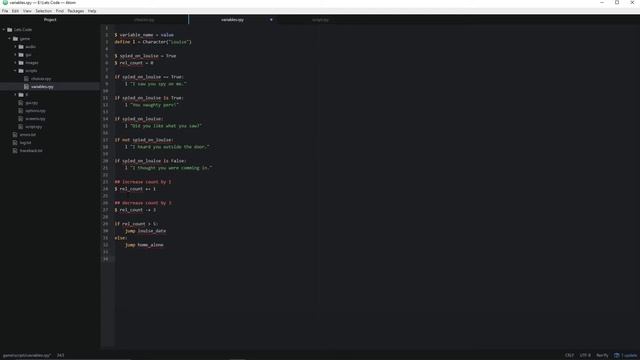Open the Find menu

pos(60,11)
